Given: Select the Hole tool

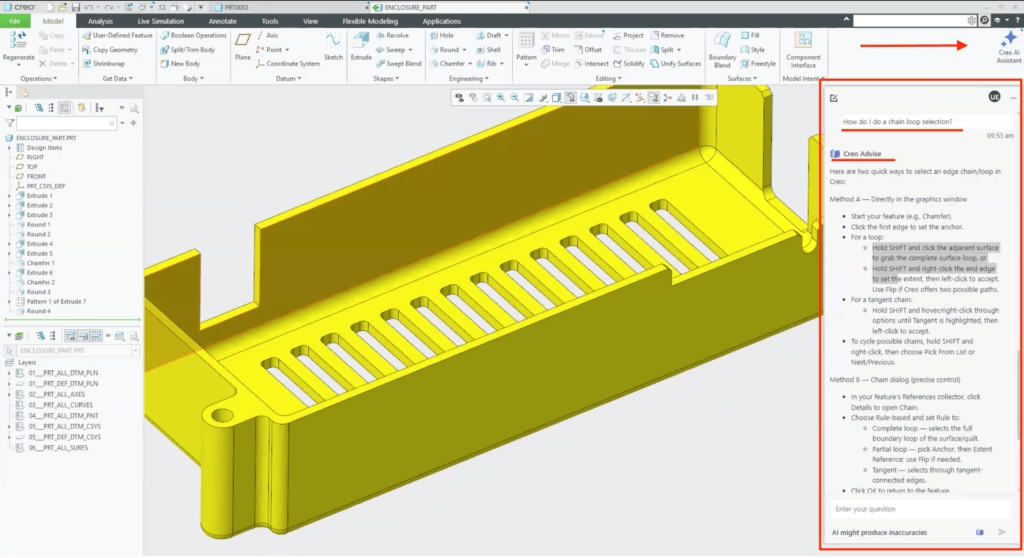Looking at the screenshot, I should [442, 35].
